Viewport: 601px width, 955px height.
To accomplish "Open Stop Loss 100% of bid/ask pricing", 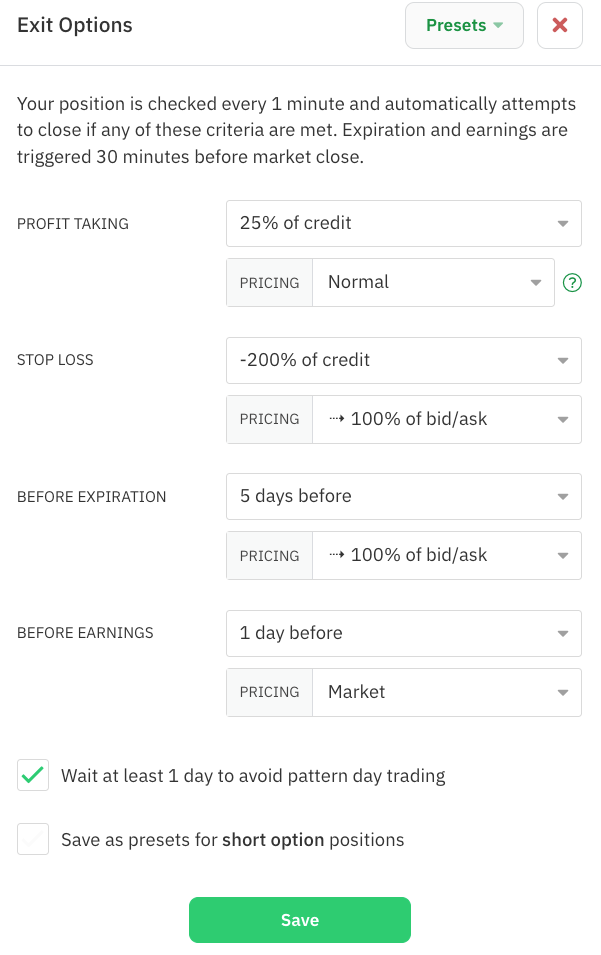I will pyautogui.click(x=447, y=420).
